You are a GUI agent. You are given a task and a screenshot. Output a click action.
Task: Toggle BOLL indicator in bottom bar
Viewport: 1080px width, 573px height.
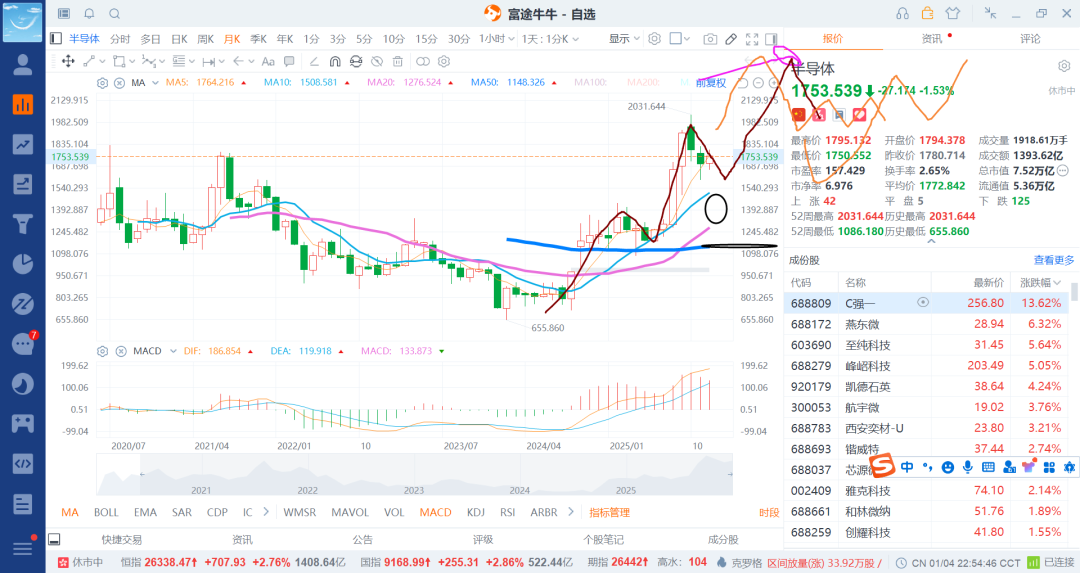point(106,512)
